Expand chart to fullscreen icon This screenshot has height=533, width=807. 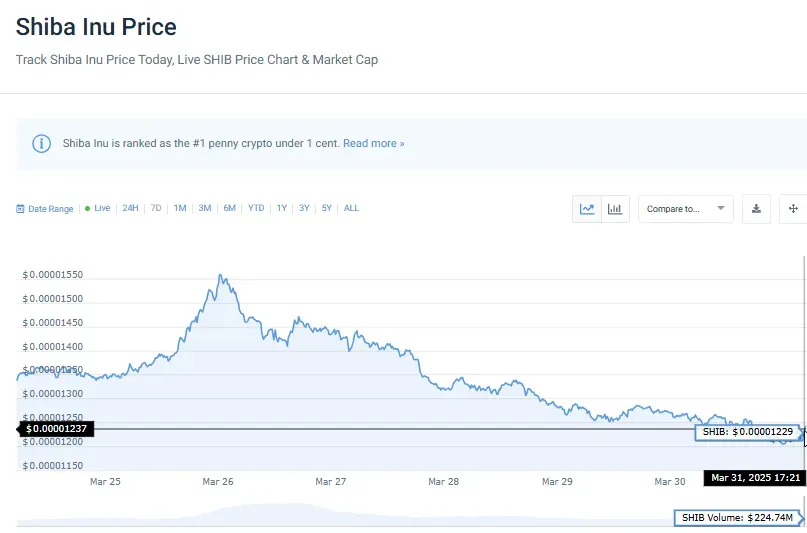tap(793, 209)
